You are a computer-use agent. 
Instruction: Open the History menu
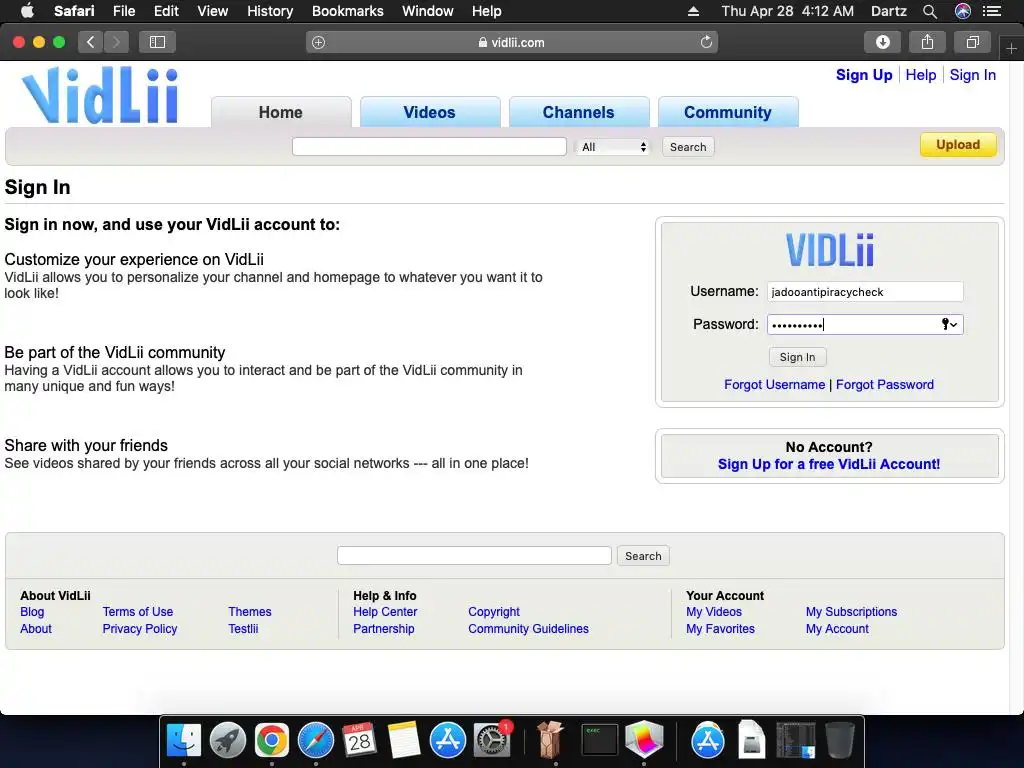(270, 11)
